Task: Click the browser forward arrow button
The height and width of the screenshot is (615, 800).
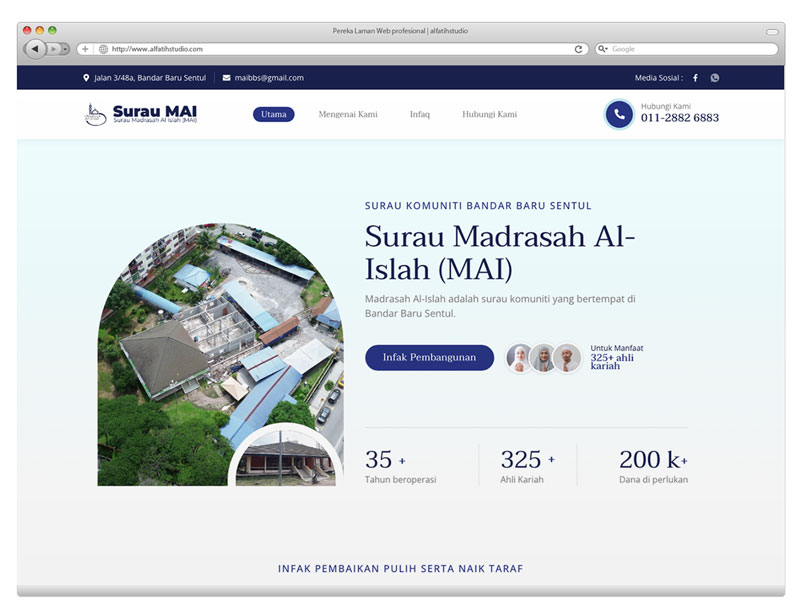Action: (x=54, y=48)
